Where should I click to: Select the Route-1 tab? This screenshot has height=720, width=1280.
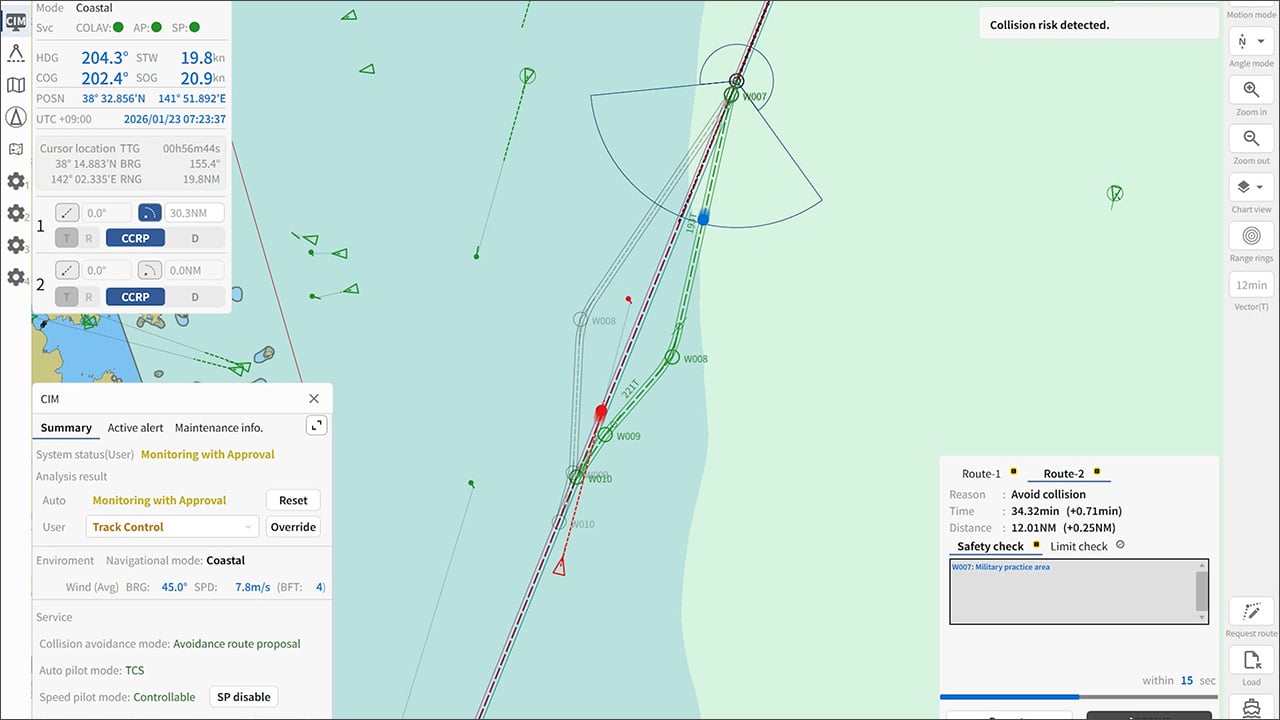(x=981, y=474)
